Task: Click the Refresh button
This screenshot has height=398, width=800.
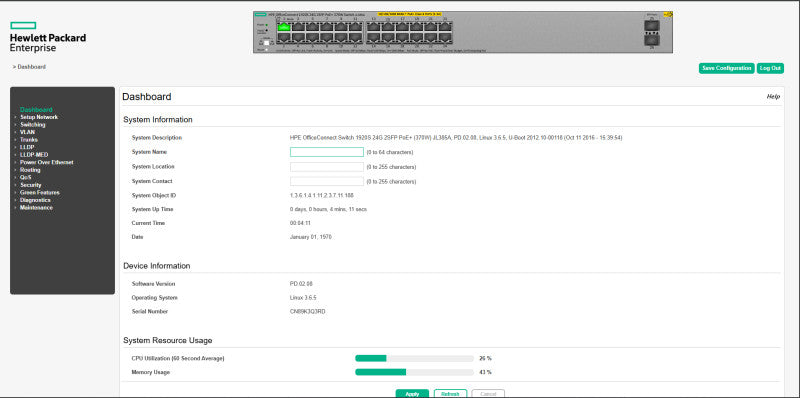Action: click(451, 394)
